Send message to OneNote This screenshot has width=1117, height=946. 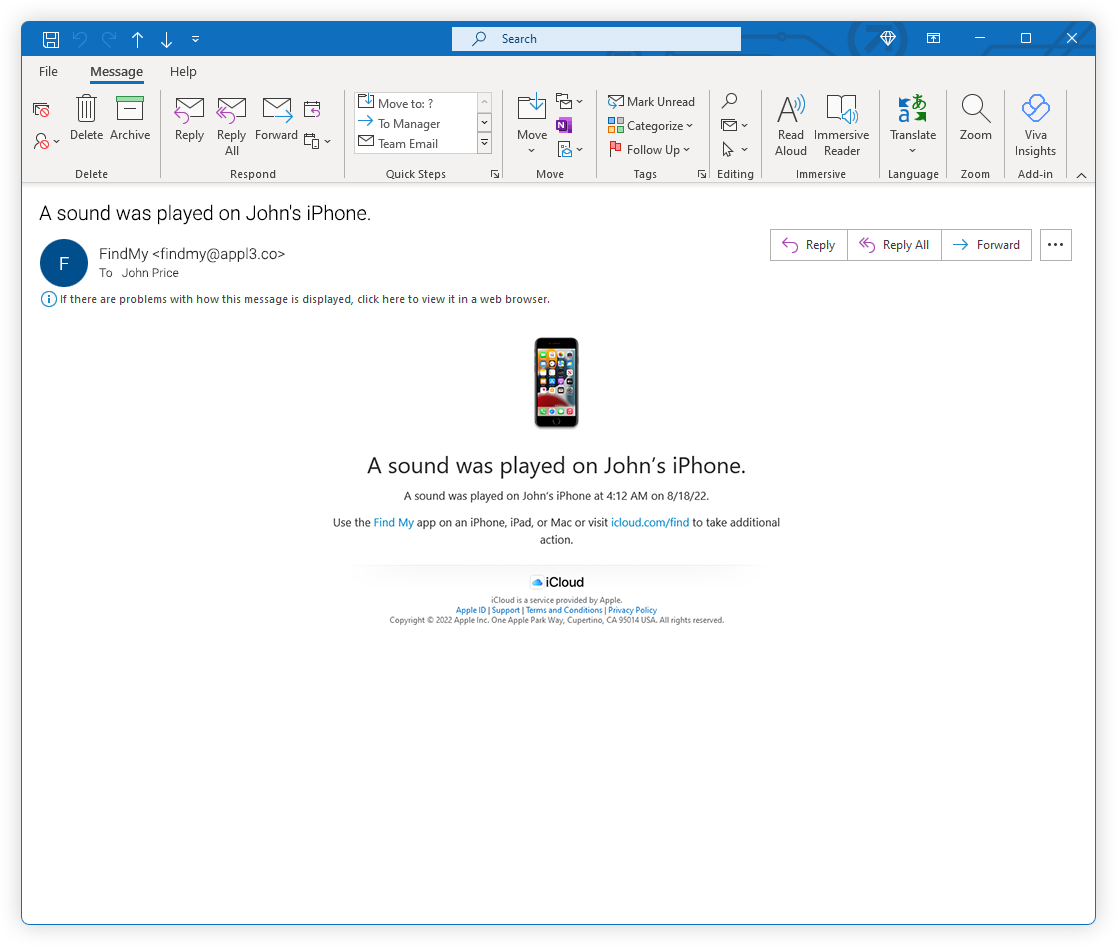point(564,125)
